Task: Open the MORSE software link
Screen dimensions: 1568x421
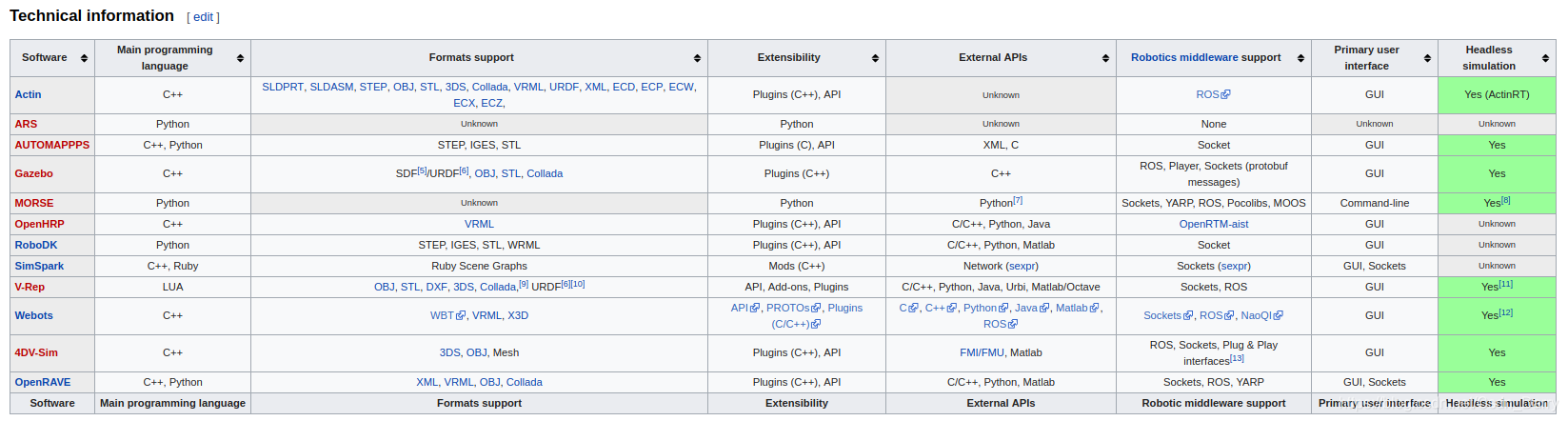Action: 34,203
